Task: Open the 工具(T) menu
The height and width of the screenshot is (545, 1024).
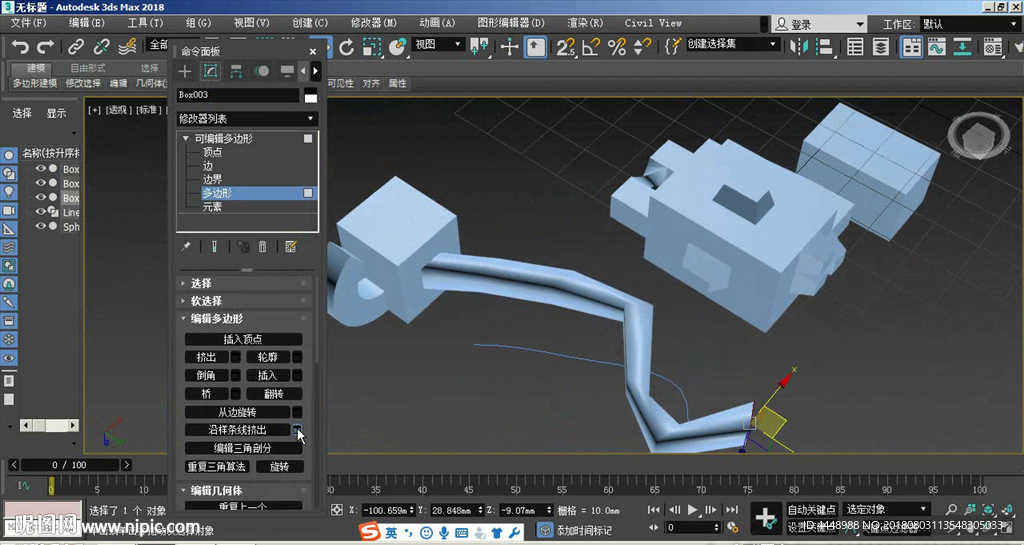Action: tap(145, 23)
